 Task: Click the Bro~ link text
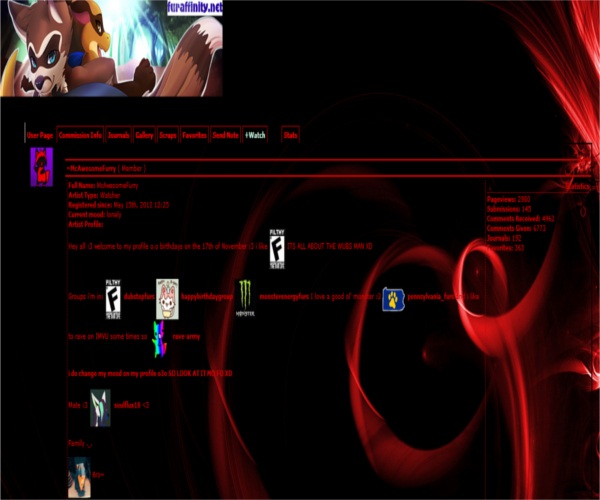pyautogui.click(x=98, y=475)
